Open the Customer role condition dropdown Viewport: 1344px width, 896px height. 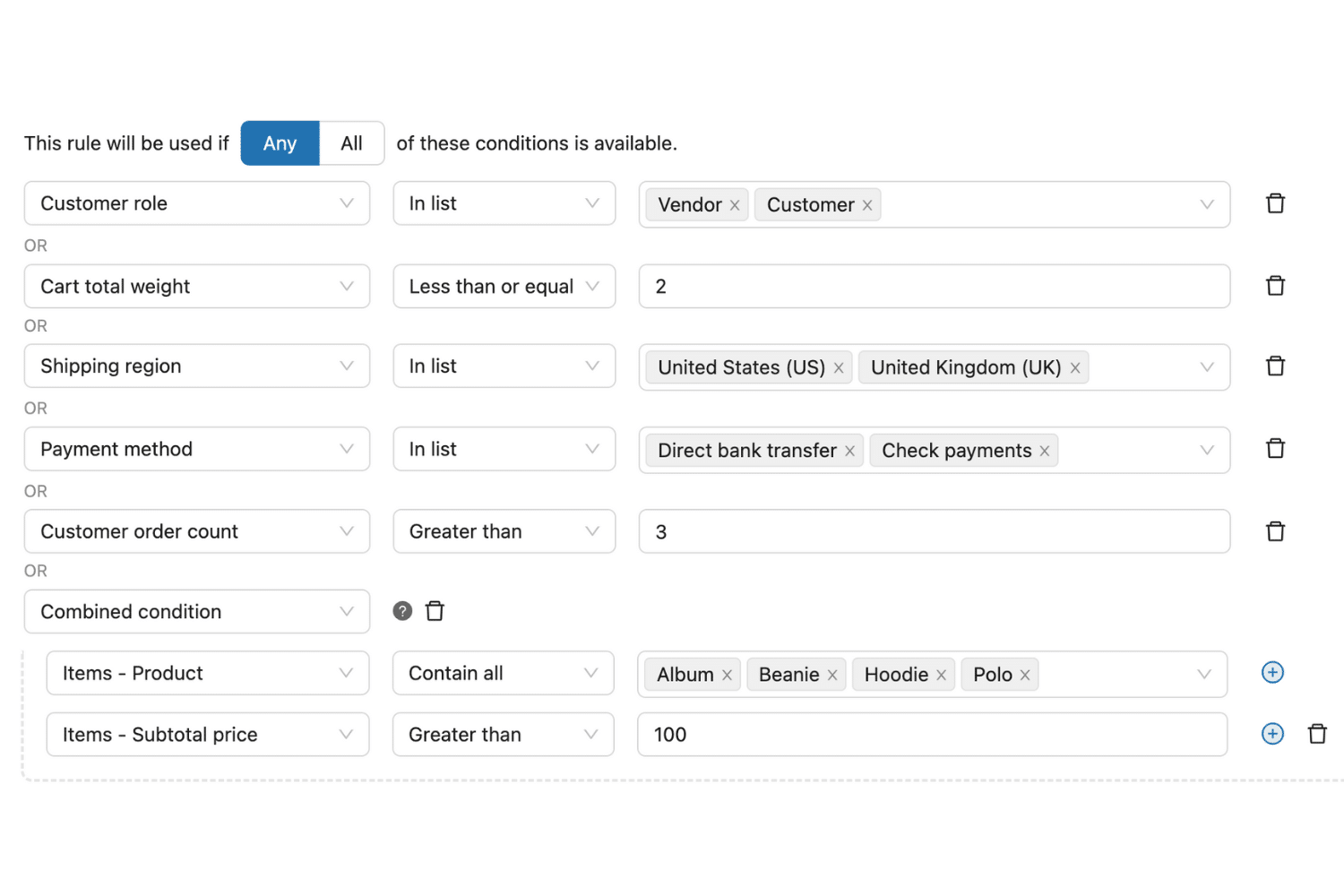pos(197,204)
